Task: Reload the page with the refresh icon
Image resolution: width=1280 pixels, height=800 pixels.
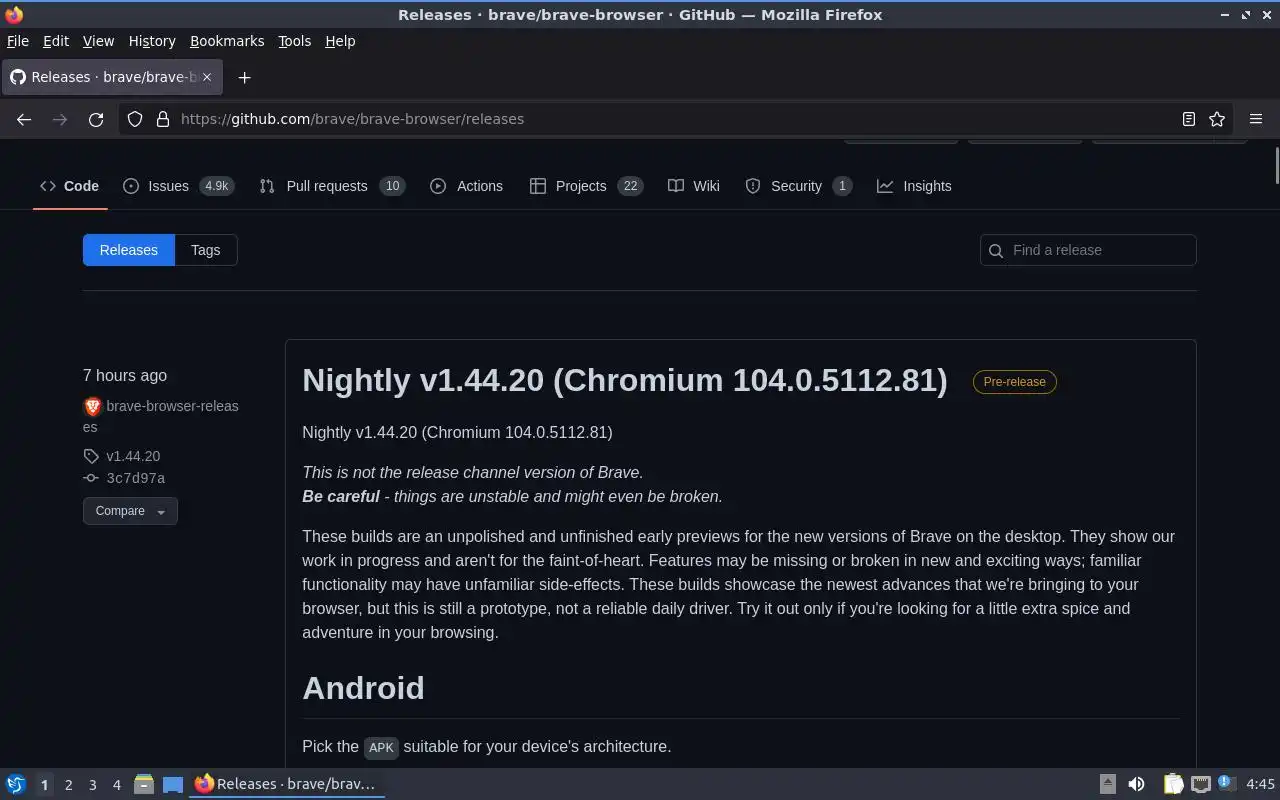Action: (96, 119)
